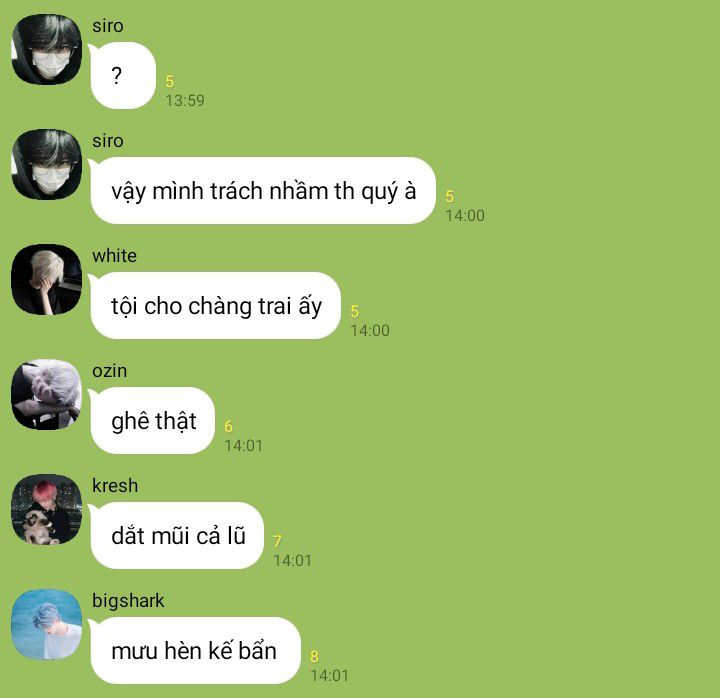
Task: Click the username 'ozin'
Action: [109, 371]
